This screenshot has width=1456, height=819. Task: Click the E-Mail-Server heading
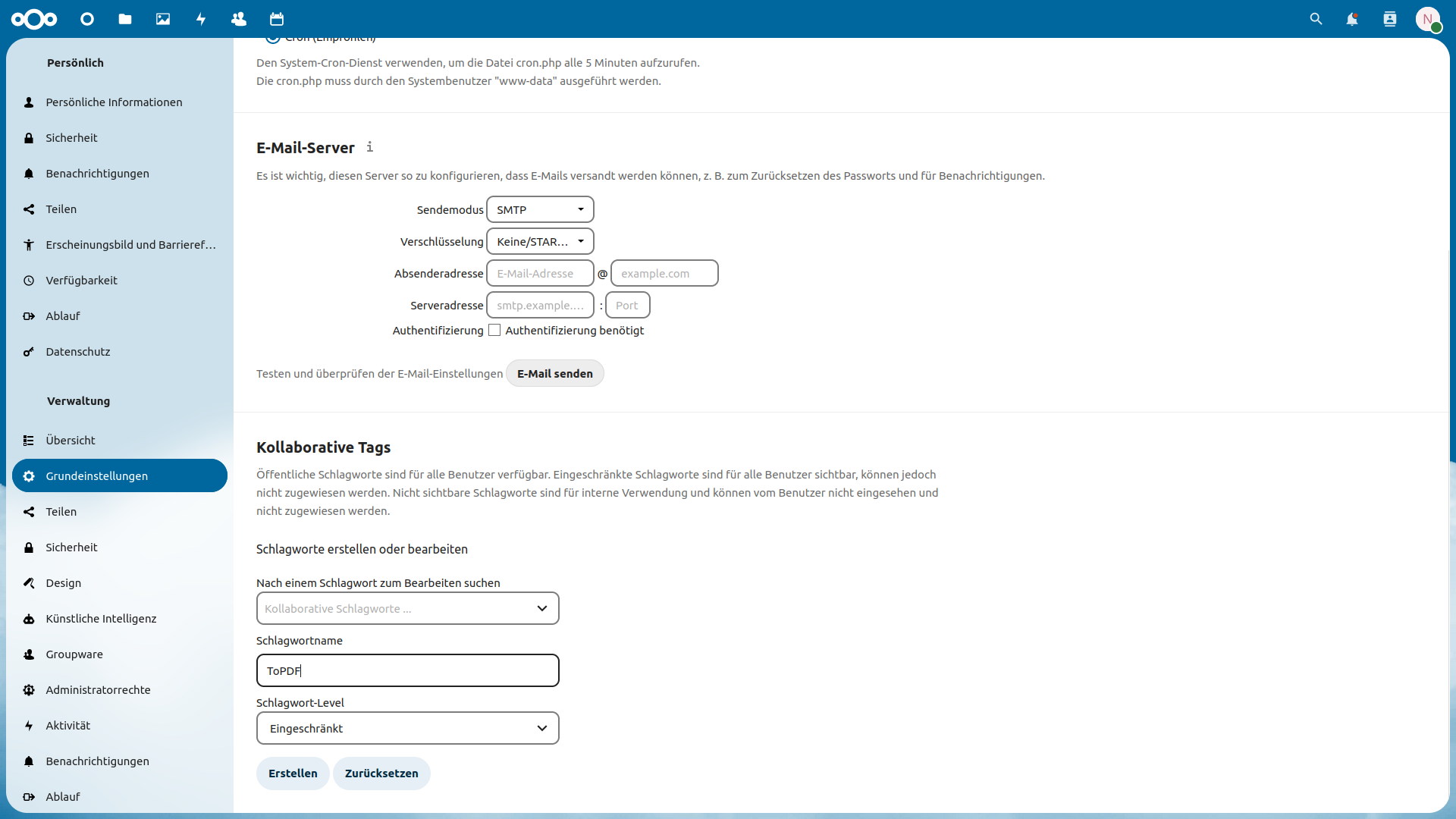[x=306, y=148]
